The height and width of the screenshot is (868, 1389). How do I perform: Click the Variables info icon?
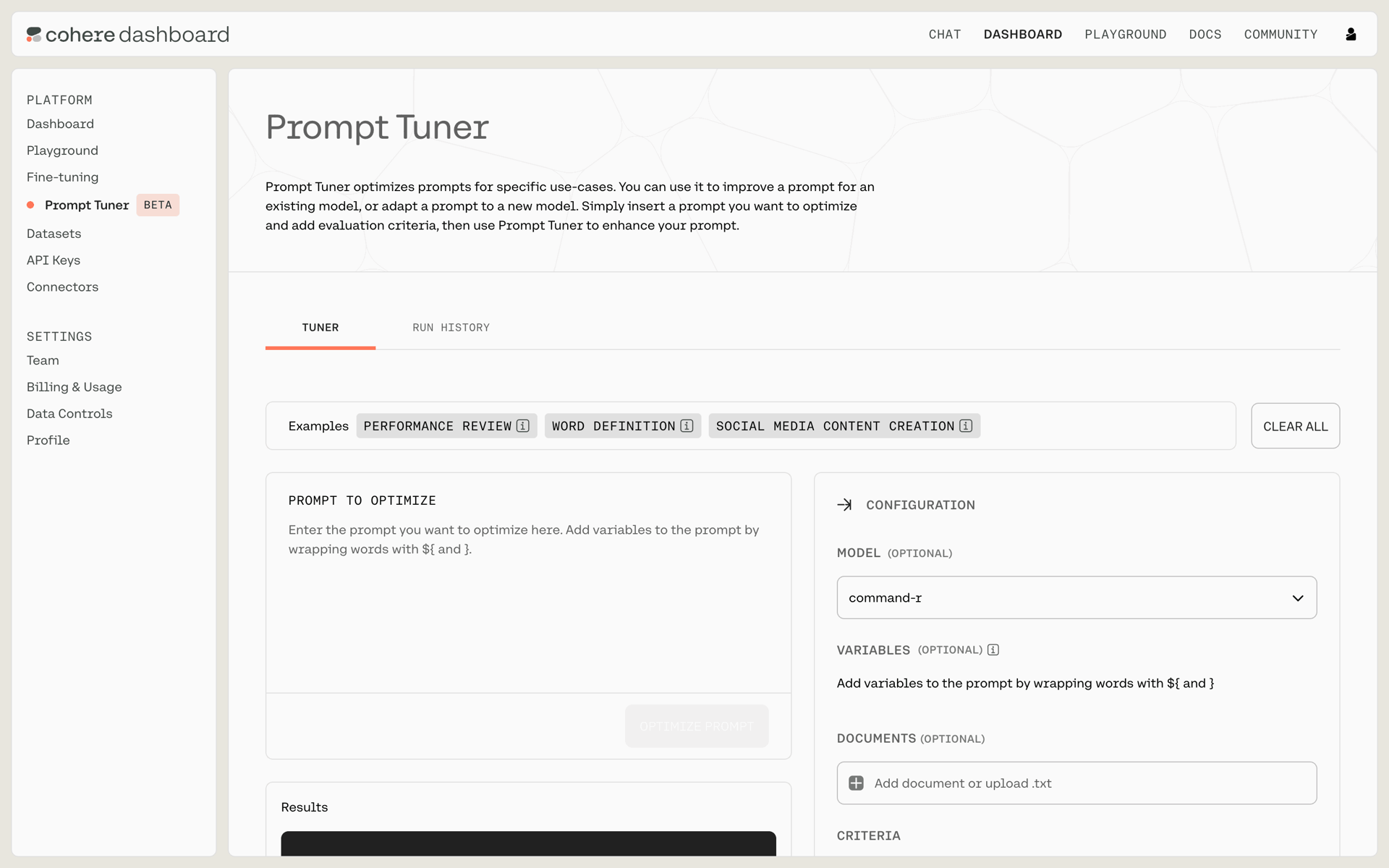(x=993, y=650)
